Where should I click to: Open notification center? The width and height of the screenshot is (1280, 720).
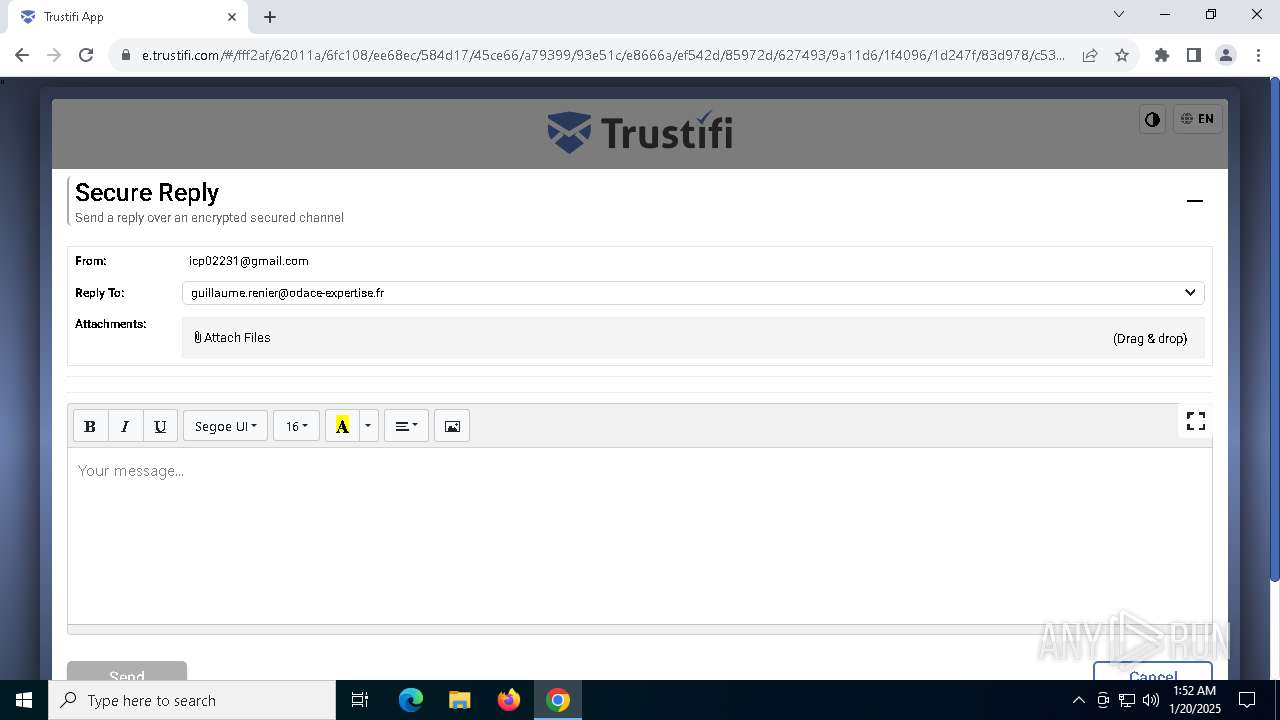point(1247,700)
